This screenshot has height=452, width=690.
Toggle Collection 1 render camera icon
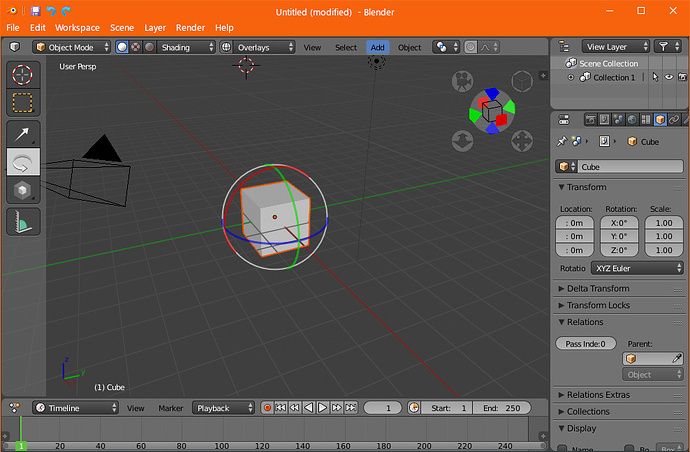coord(682,77)
